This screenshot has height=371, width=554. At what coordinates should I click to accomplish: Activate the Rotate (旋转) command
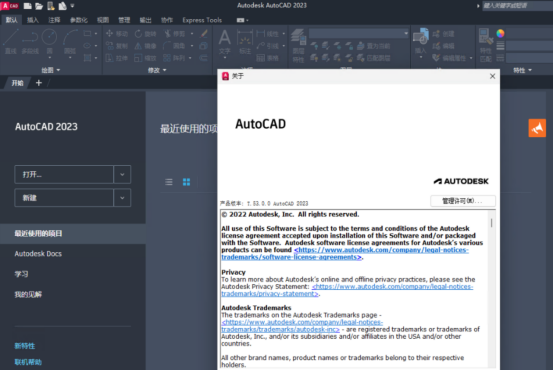pos(145,34)
